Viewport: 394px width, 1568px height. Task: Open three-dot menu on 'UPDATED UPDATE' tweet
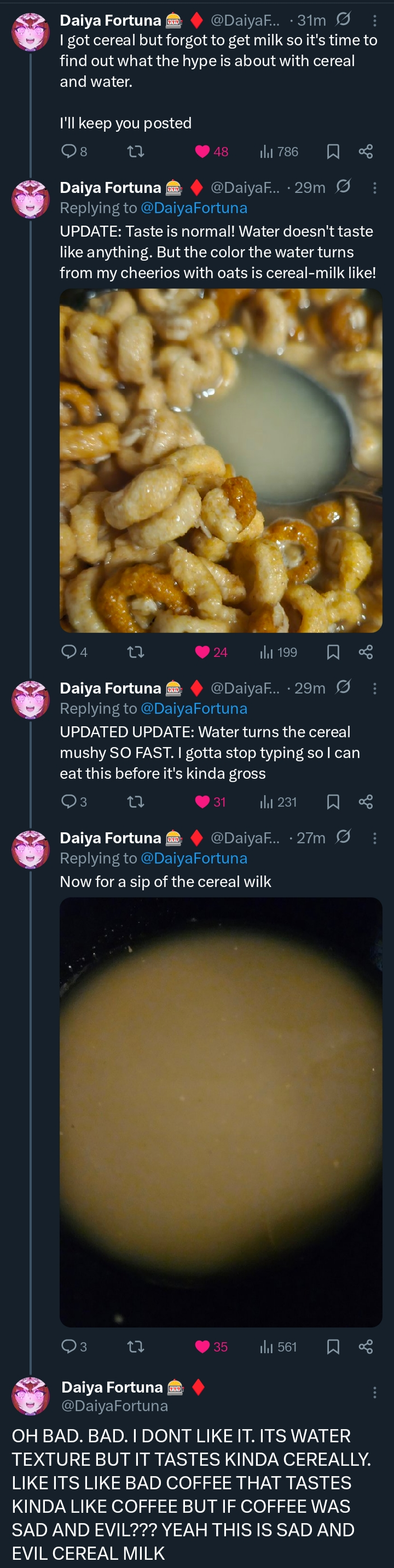[x=374, y=689]
